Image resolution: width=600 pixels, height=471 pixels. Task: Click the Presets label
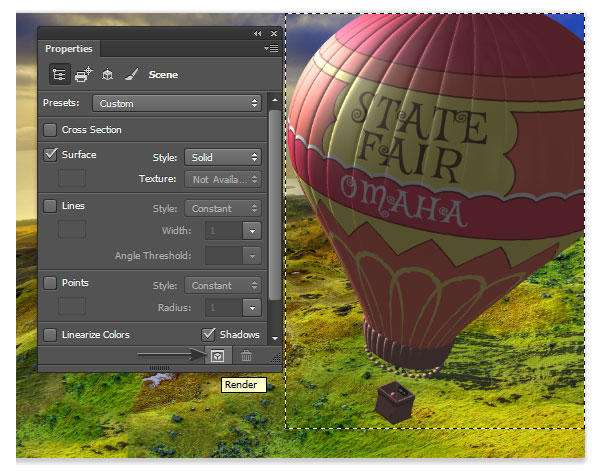61,103
